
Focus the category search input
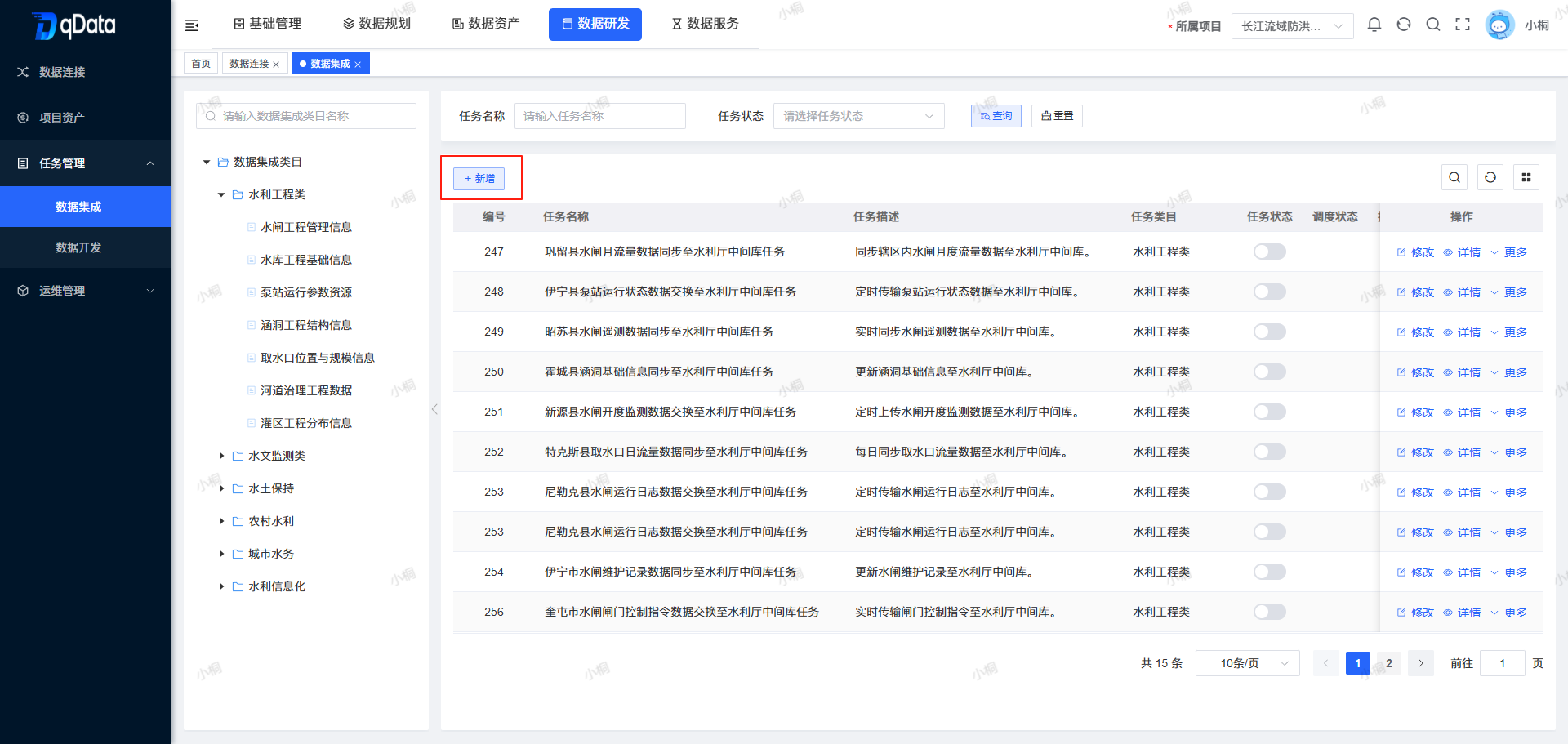click(306, 116)
